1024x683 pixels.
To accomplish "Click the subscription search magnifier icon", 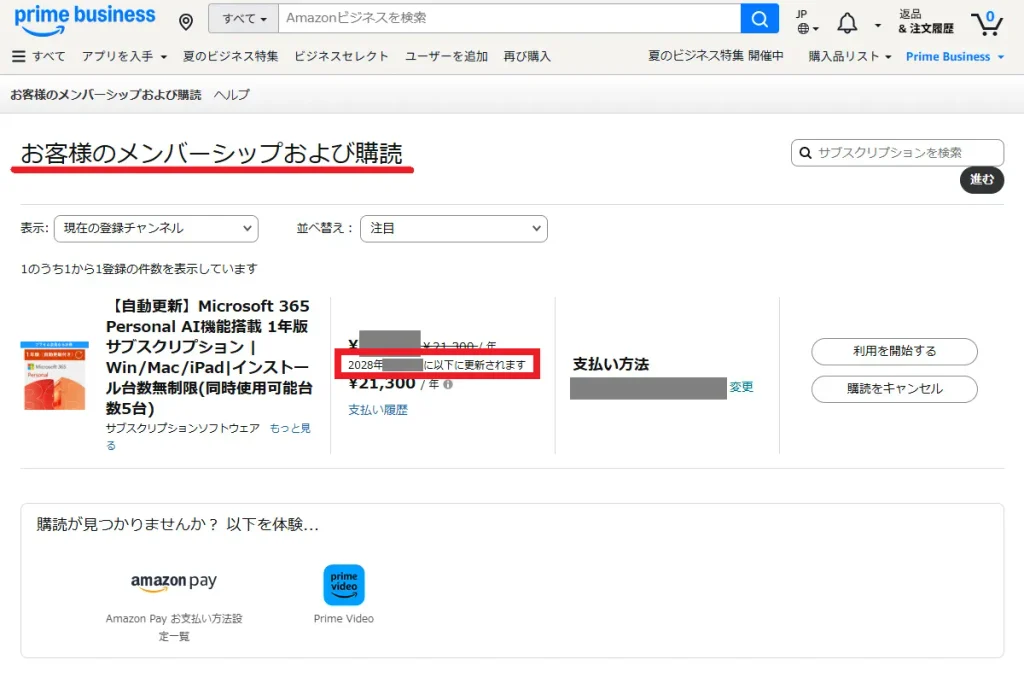I will pos(806,153).
